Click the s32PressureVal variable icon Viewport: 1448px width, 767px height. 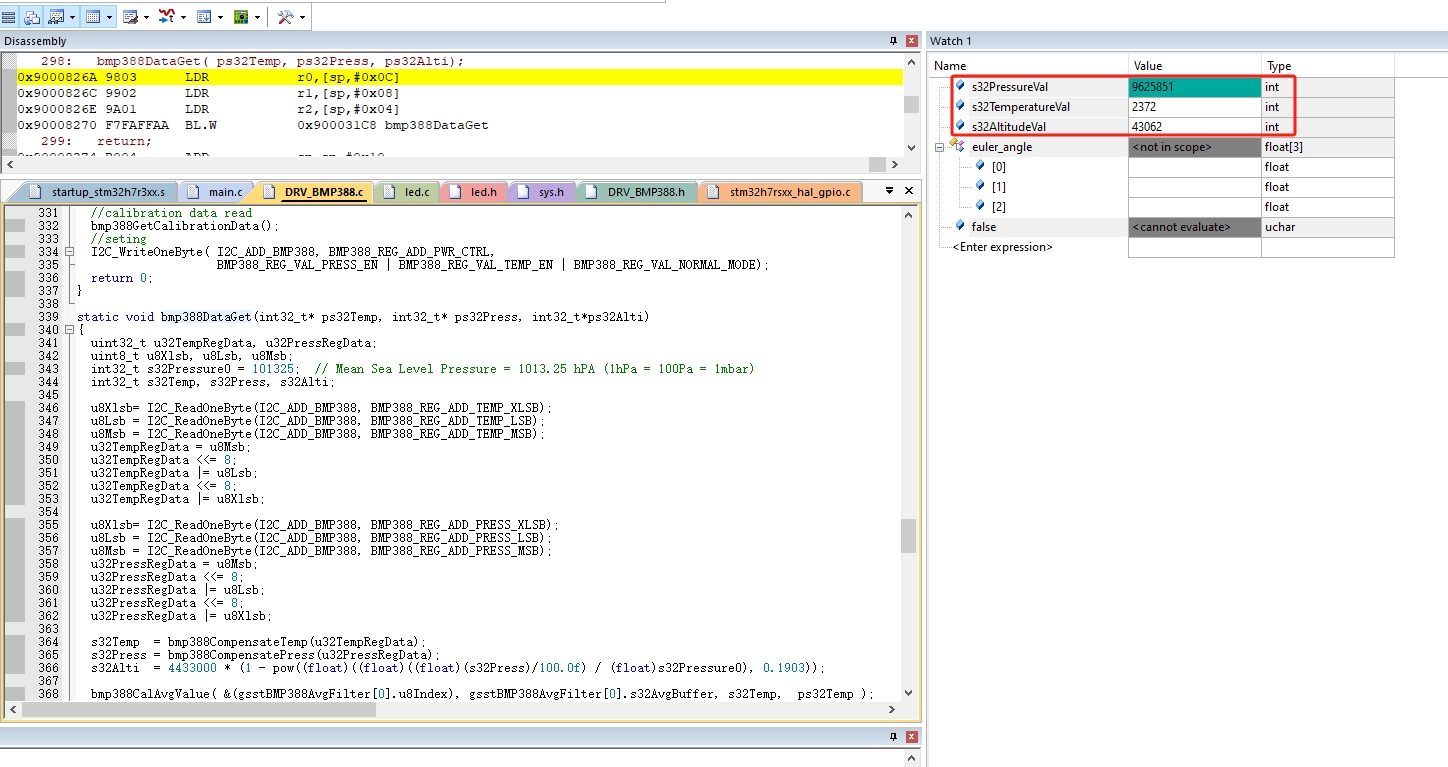pos(961,86)
